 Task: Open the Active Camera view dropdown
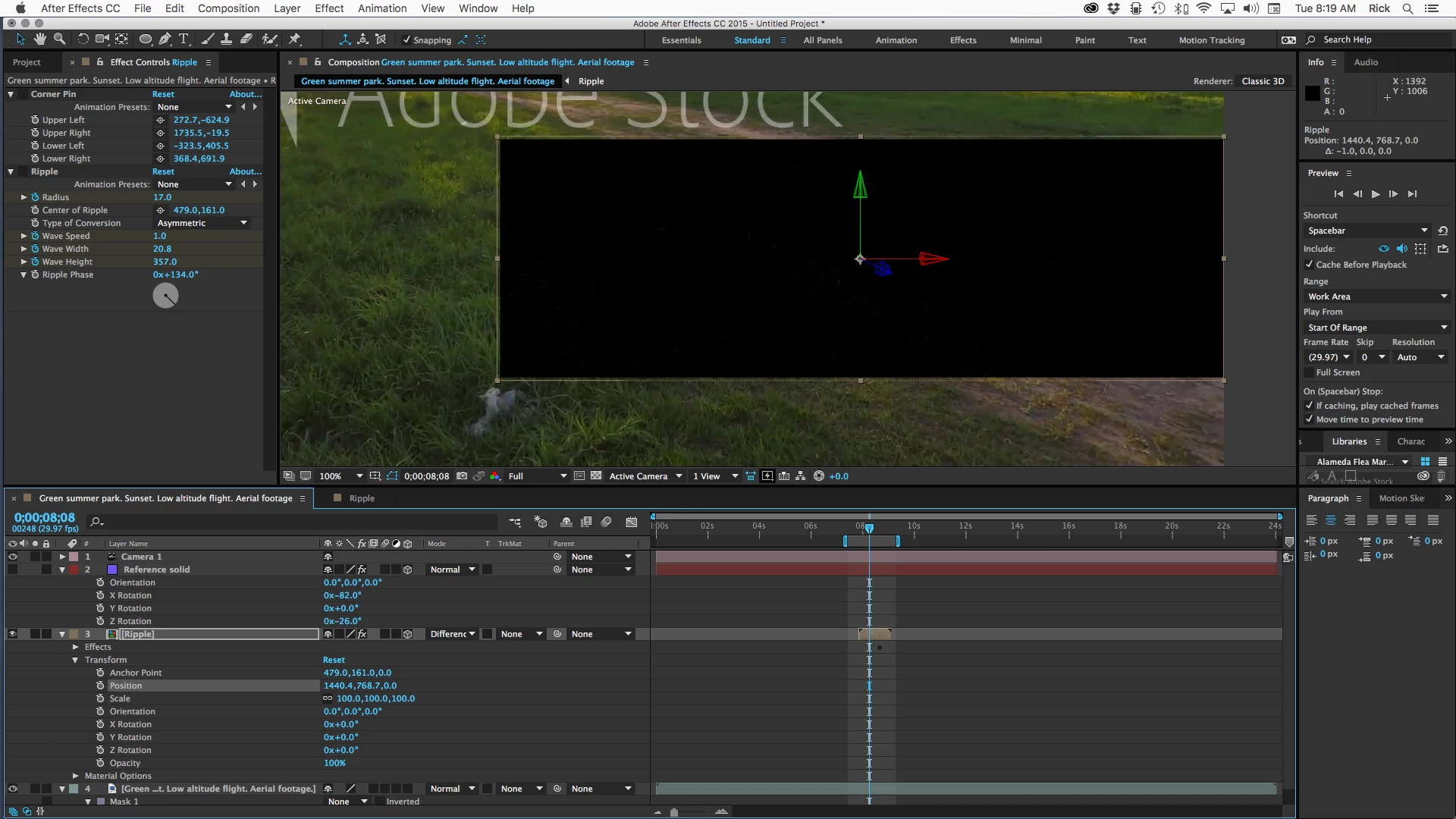click(x=645, y=476)
